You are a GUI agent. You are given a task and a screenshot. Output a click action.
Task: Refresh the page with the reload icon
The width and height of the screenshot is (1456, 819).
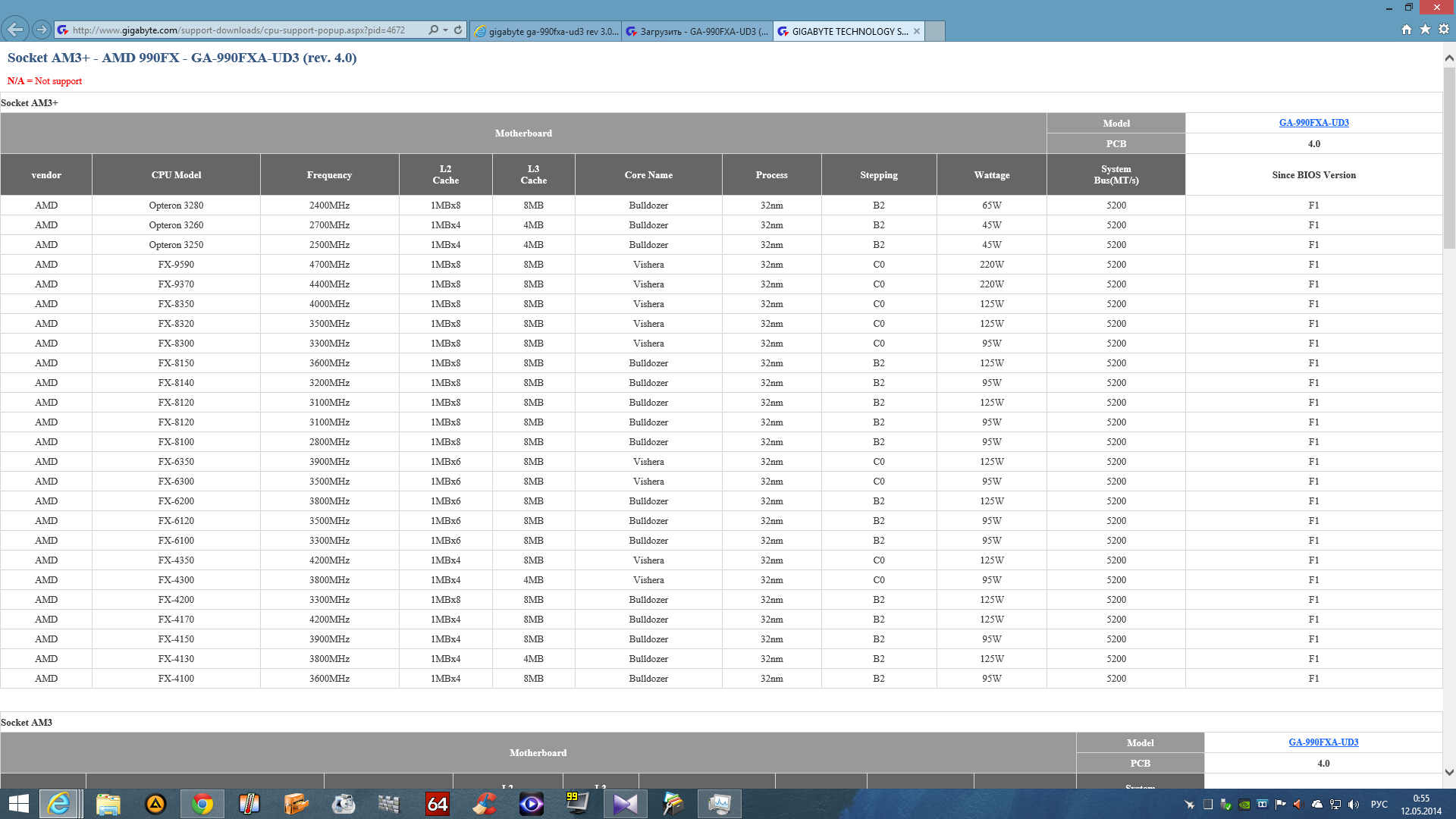[458, 30]
